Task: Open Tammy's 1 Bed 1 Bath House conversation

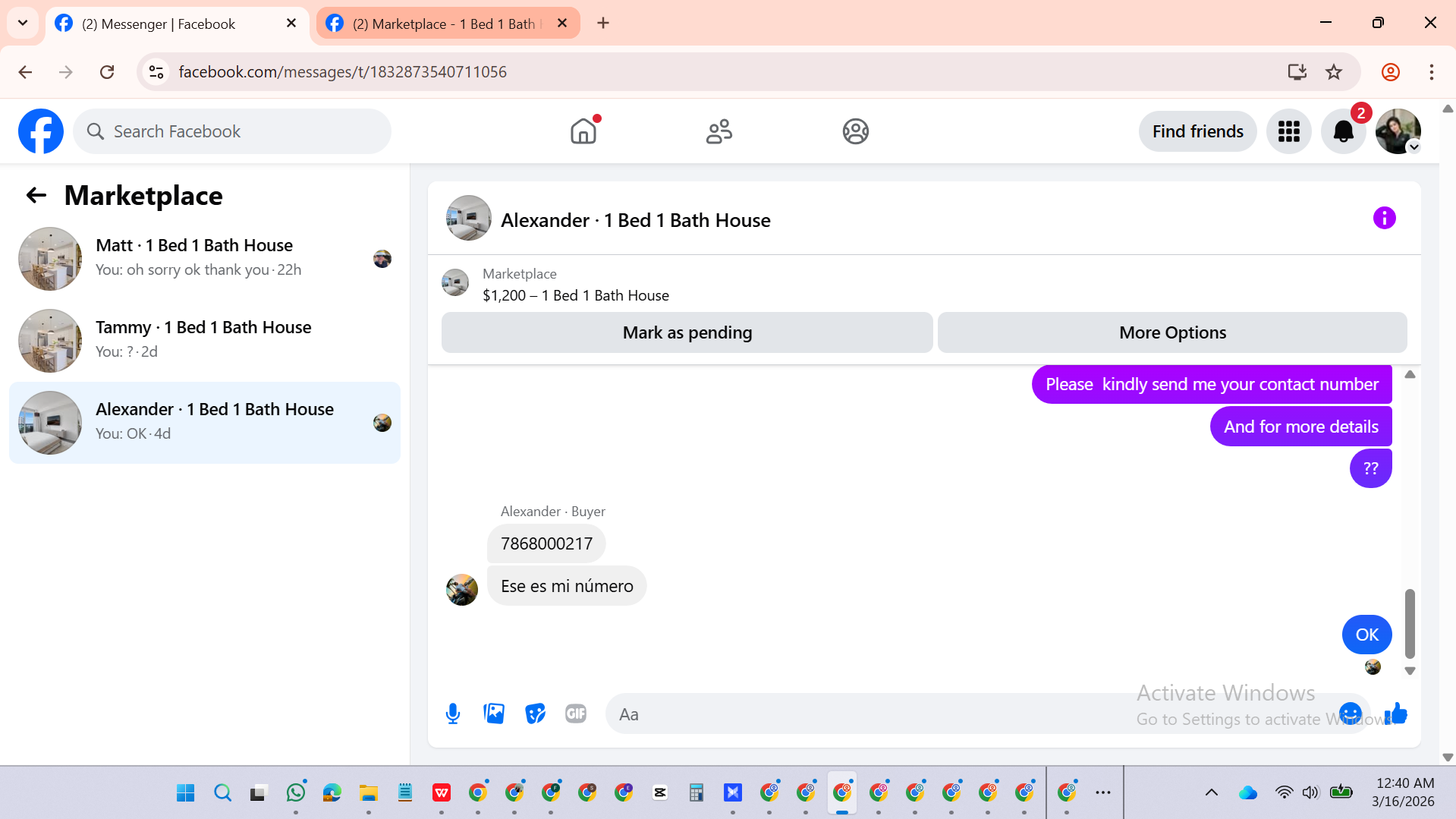Action: click(205, 340)
